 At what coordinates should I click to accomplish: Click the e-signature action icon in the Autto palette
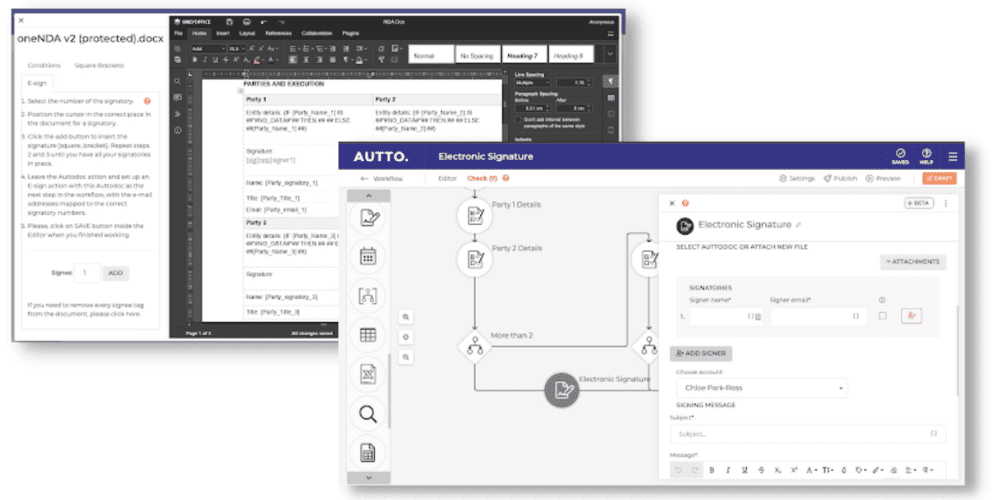367,217
